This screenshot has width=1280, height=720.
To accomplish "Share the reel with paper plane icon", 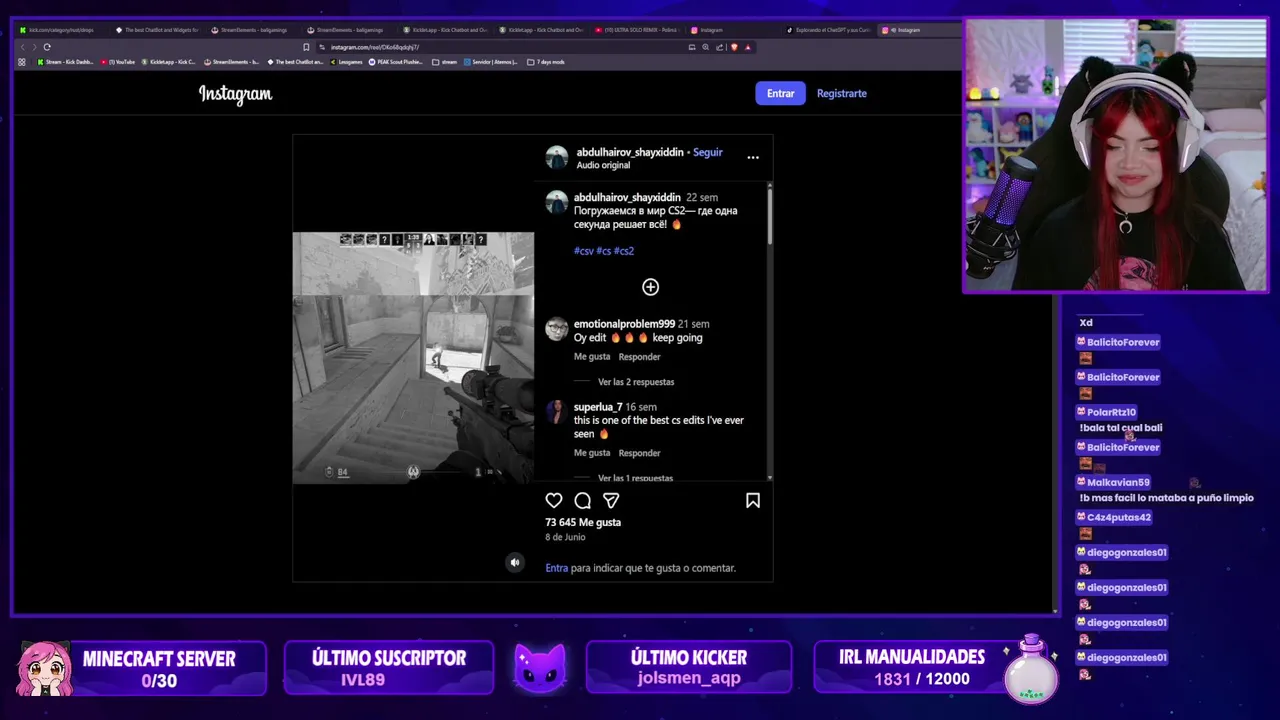I will click(x=611, y=500).
